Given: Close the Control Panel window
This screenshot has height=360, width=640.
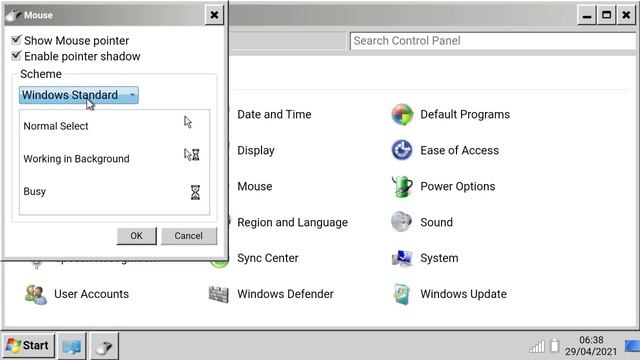Looking at the screenshot, I should coord(626,16).
